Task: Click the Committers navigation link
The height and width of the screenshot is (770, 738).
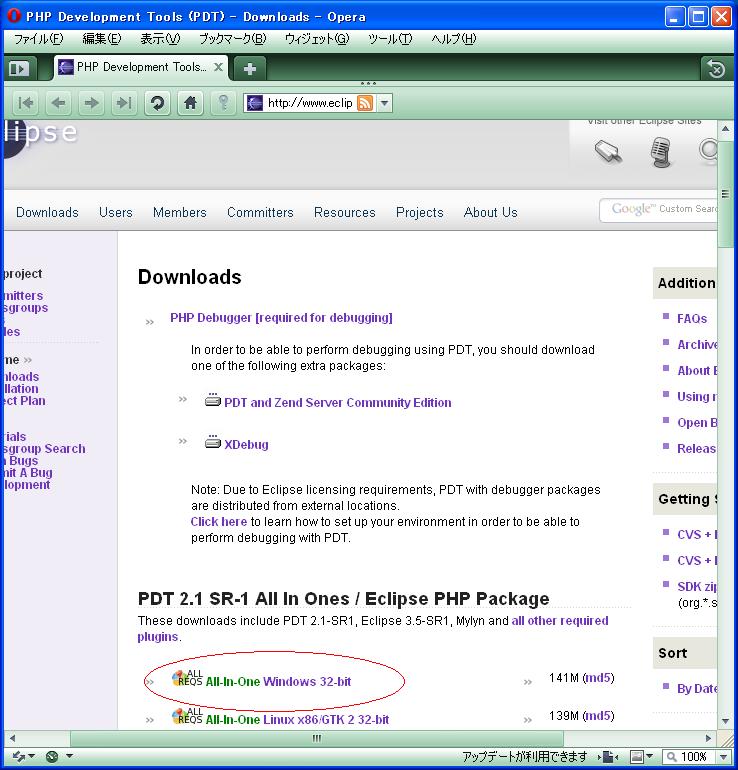Action: coord(260,212)
